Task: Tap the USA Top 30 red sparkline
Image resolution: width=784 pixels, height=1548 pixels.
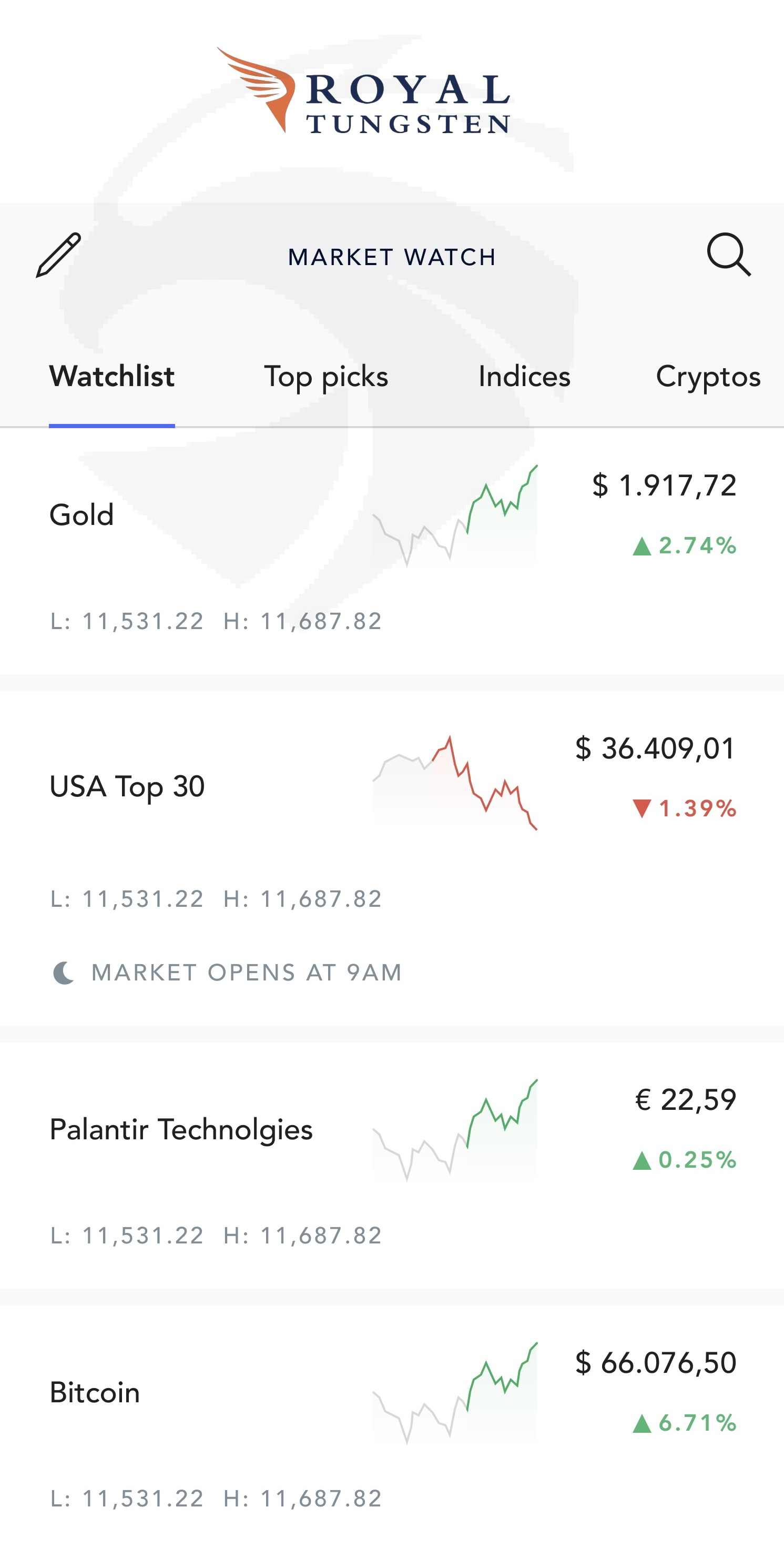Action: click(455, 783)
